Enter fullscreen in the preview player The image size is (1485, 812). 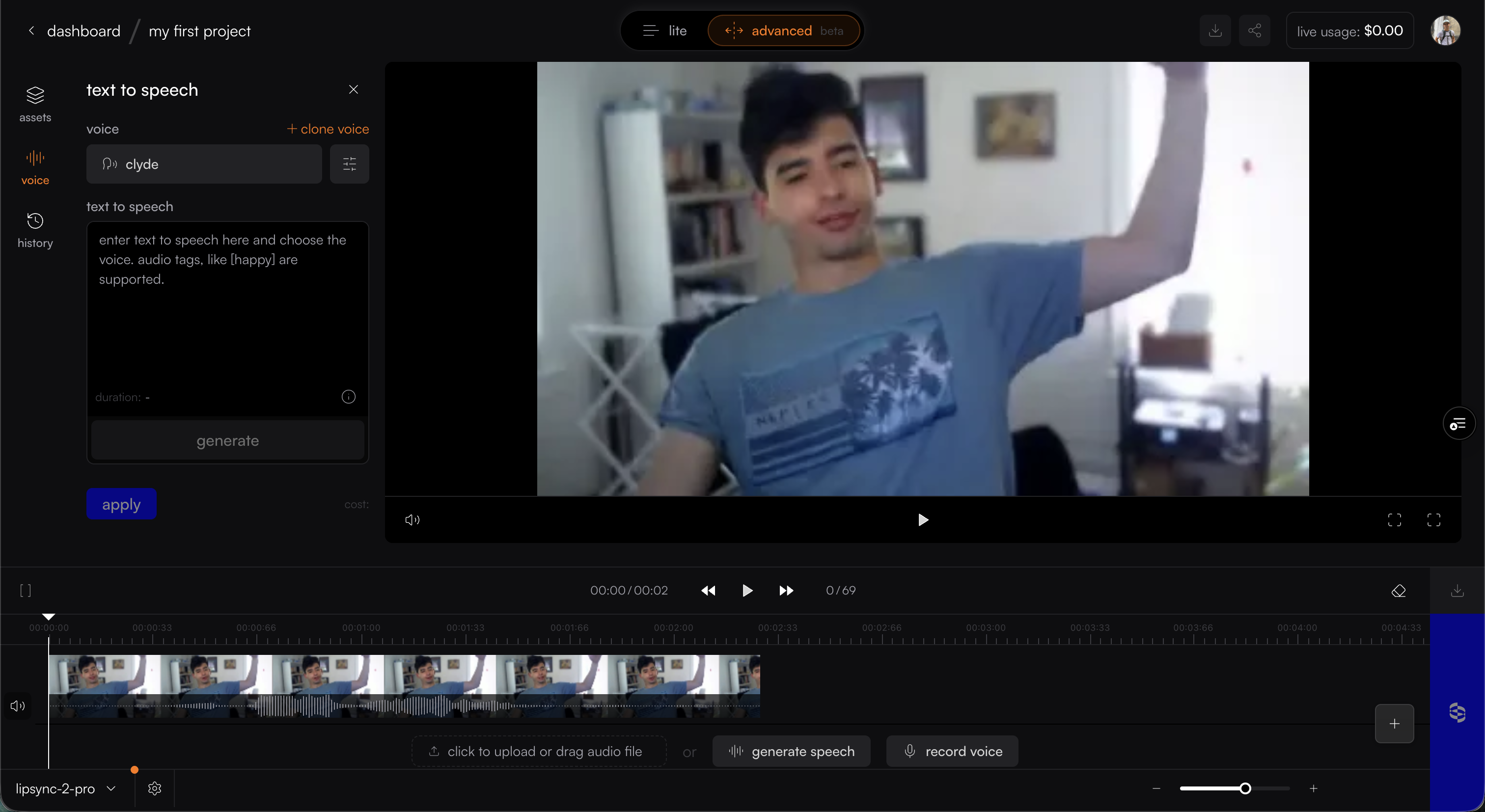click(1434, 520)
